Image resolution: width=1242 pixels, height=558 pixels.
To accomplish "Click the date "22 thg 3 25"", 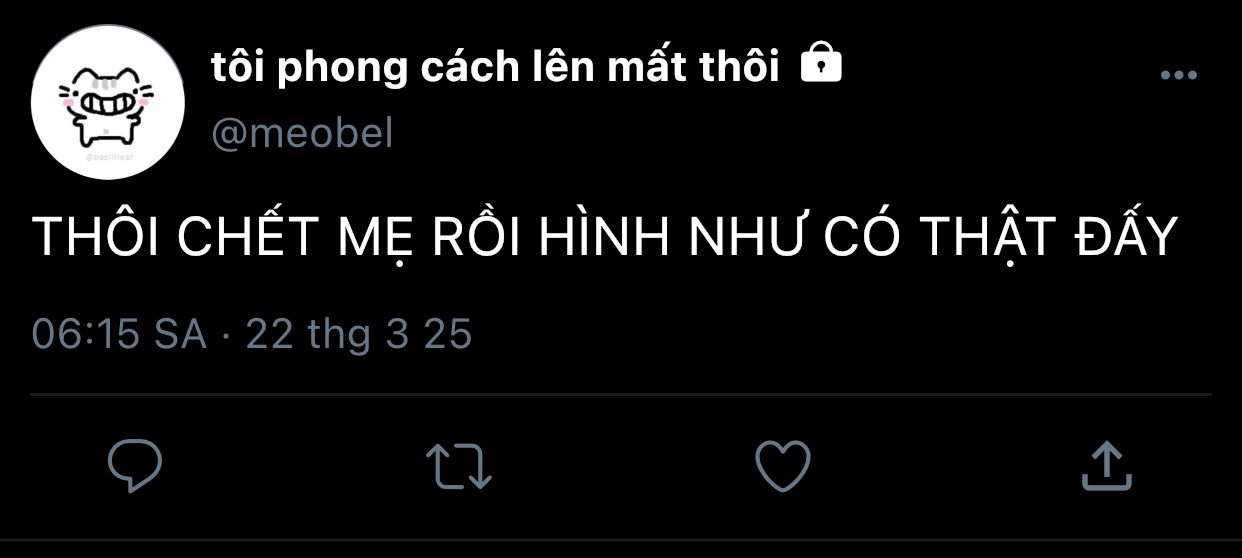I will tap(358, 334).
